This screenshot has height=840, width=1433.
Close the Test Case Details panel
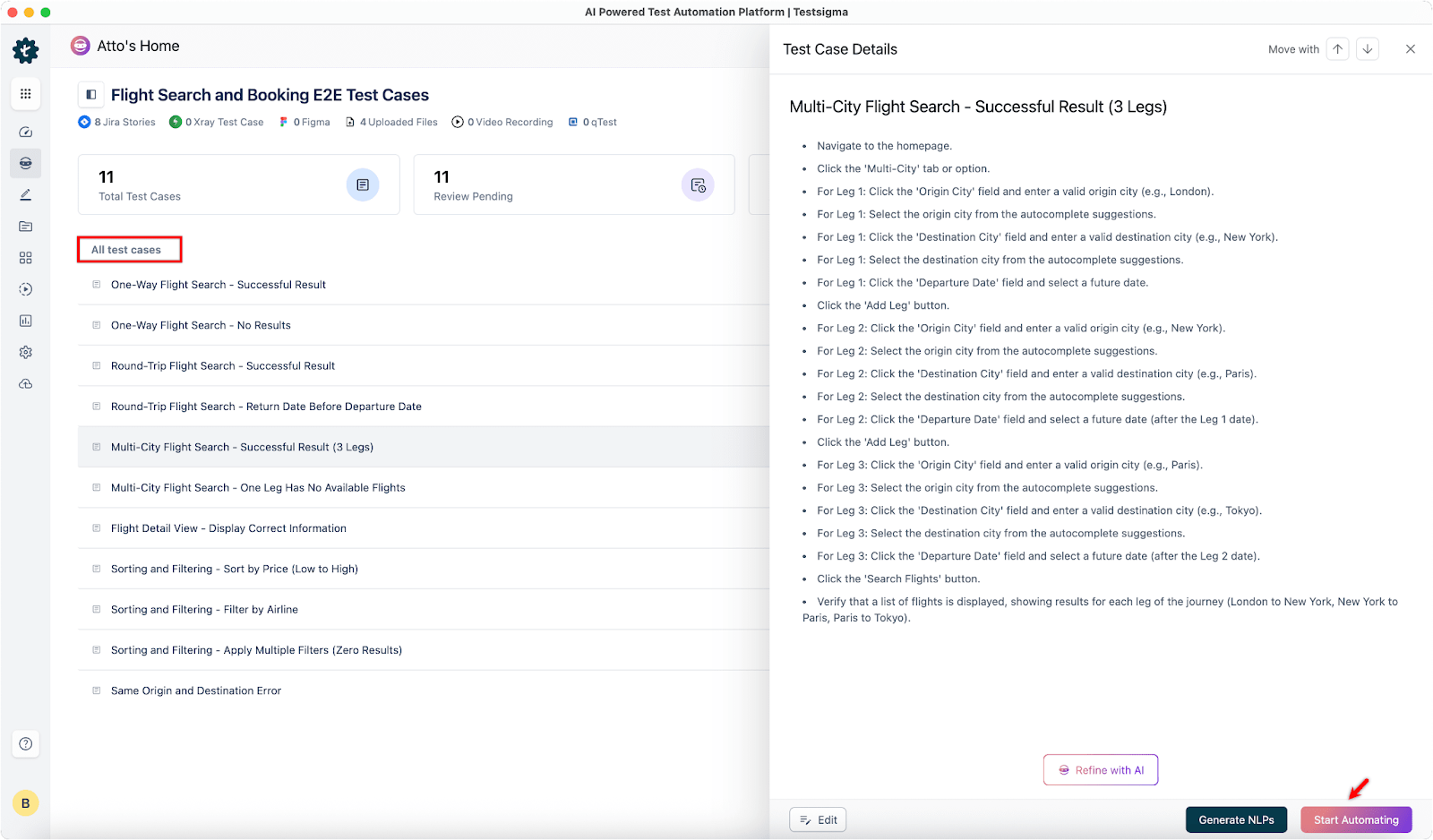[1411, 49]
